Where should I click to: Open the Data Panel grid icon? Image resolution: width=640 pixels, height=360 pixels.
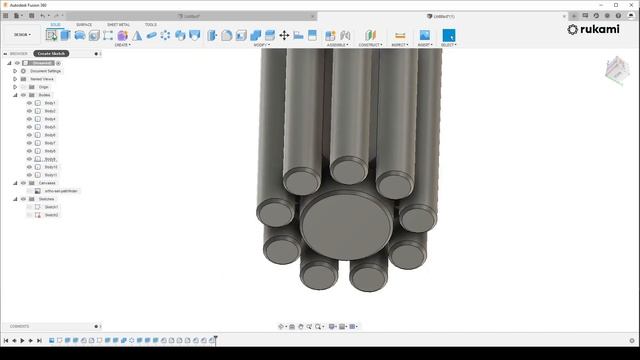pos(6,16)
